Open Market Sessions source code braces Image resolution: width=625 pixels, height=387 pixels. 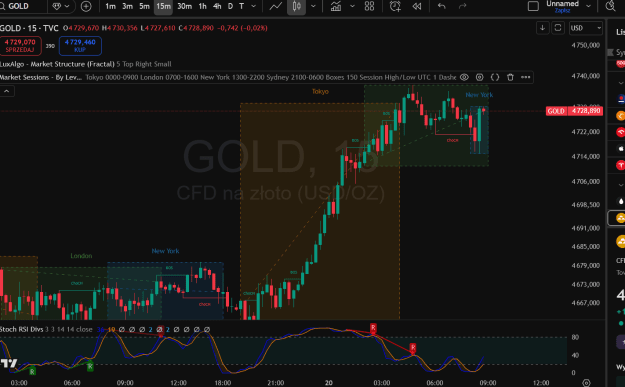coord(495,77)
